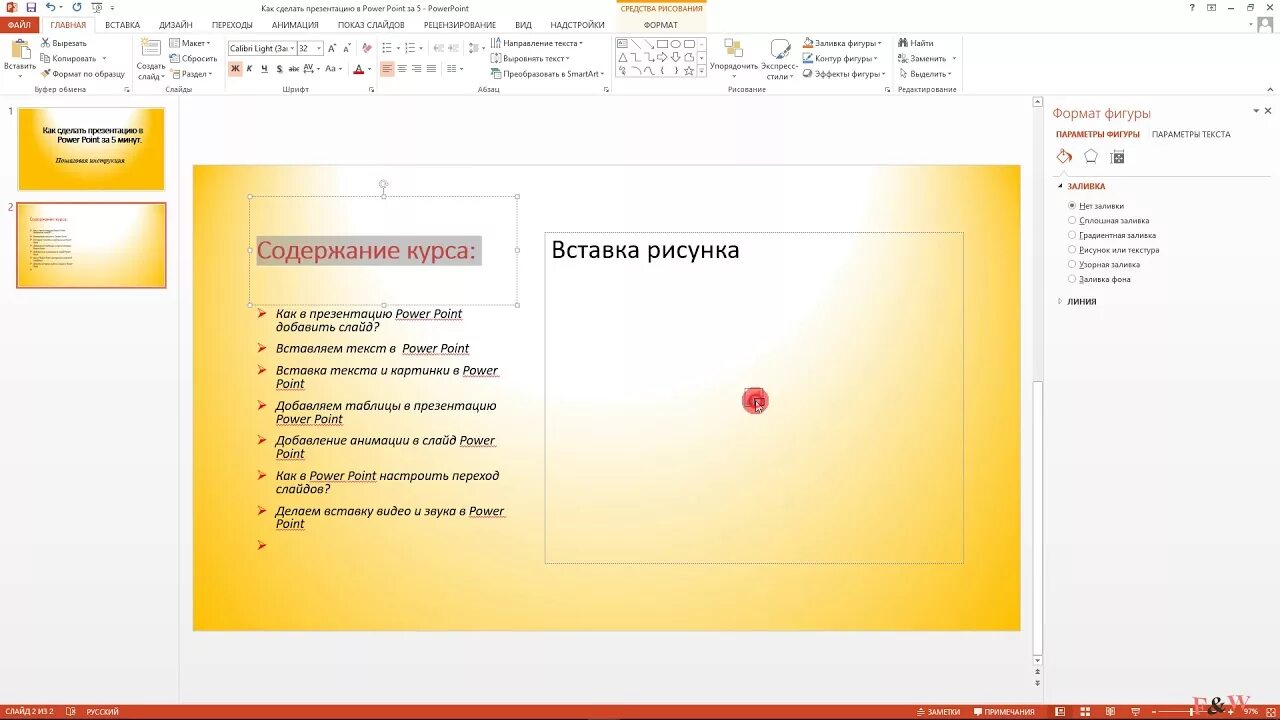Toggle strikethrough abc formatting

tap(293, 69)
